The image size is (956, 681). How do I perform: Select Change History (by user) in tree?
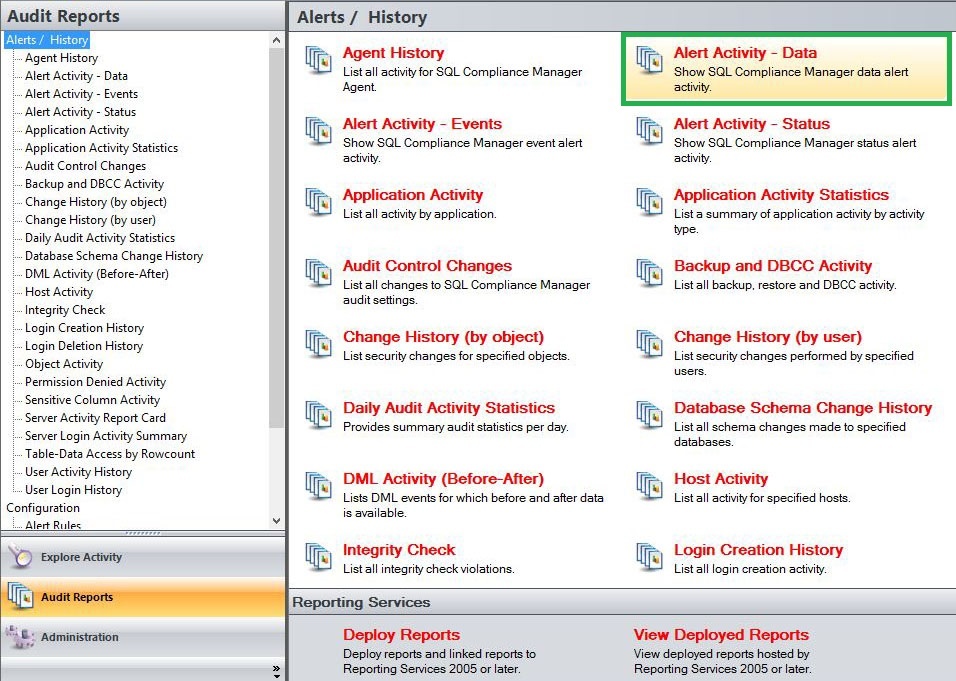click(x=90, y=219)
